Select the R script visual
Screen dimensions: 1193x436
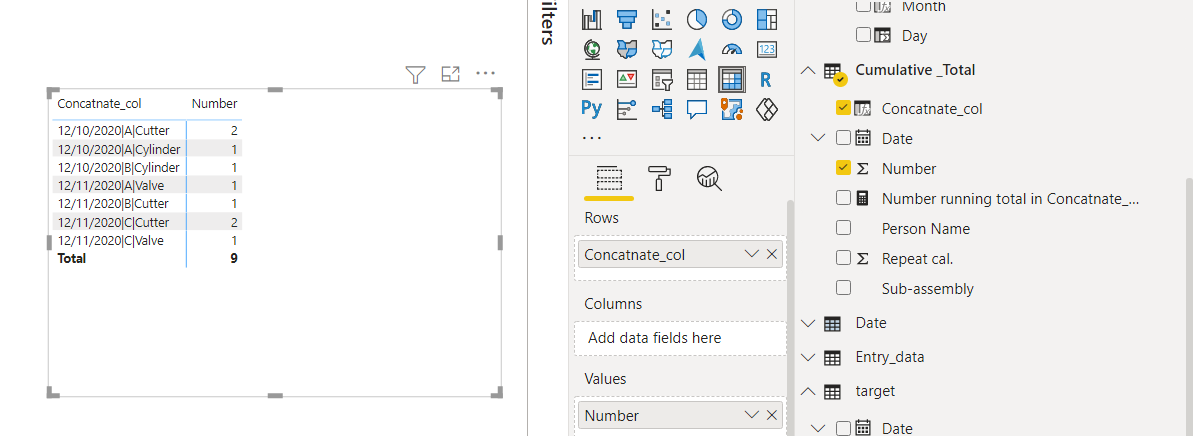click(767, 79)
